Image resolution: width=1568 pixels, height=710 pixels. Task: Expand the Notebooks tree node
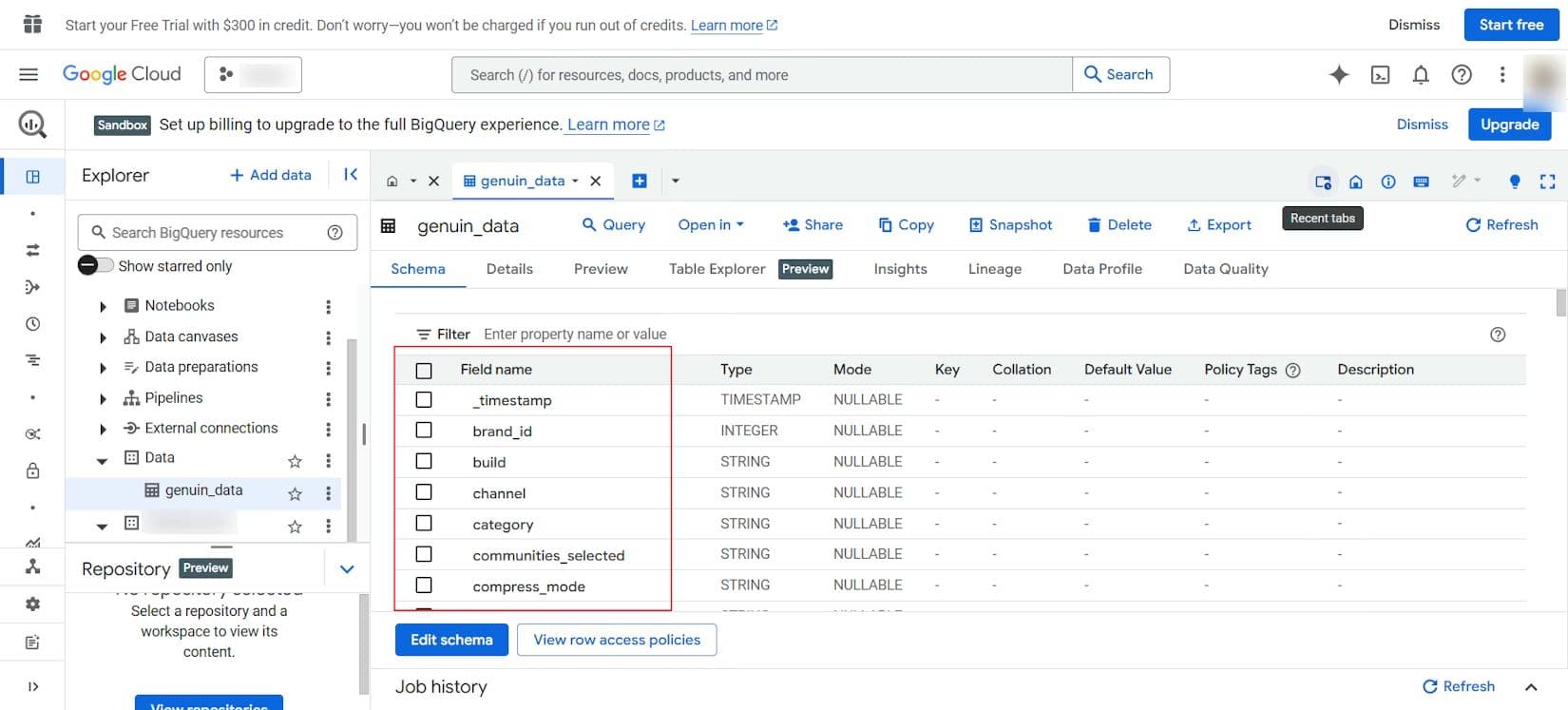(x=103, y=306)
